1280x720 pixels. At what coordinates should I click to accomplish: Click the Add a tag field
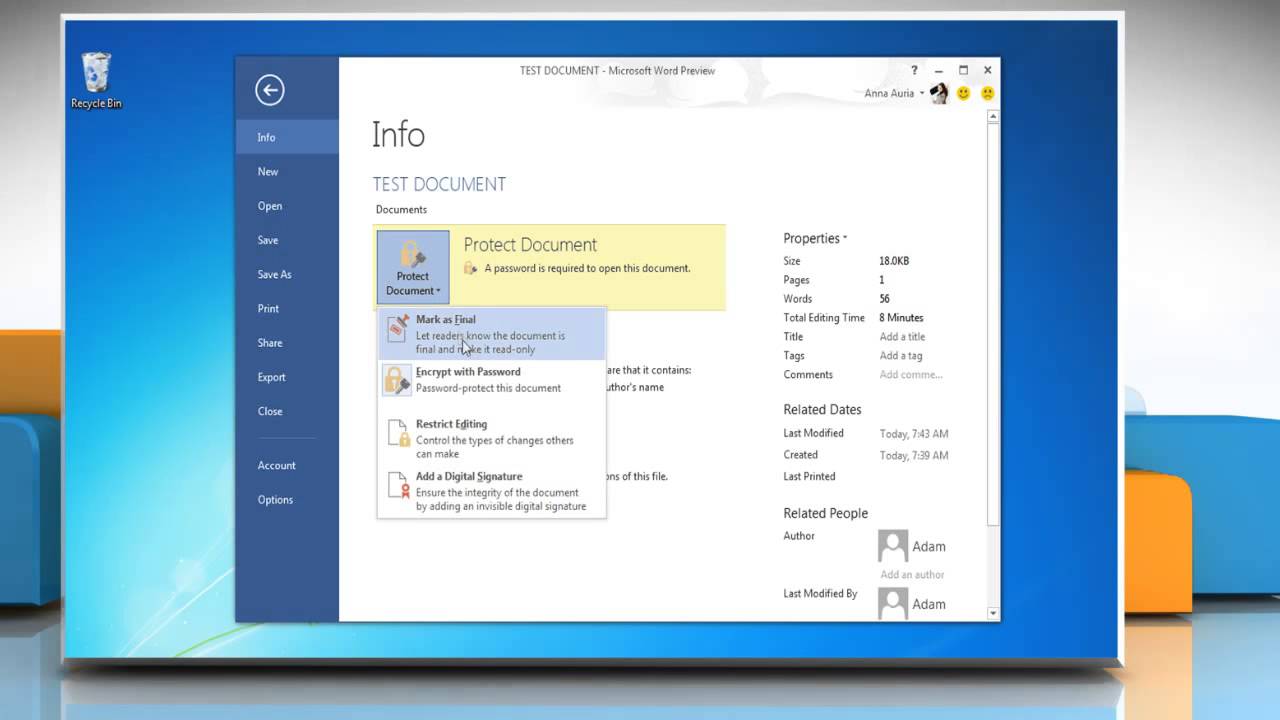coord(901,356)
